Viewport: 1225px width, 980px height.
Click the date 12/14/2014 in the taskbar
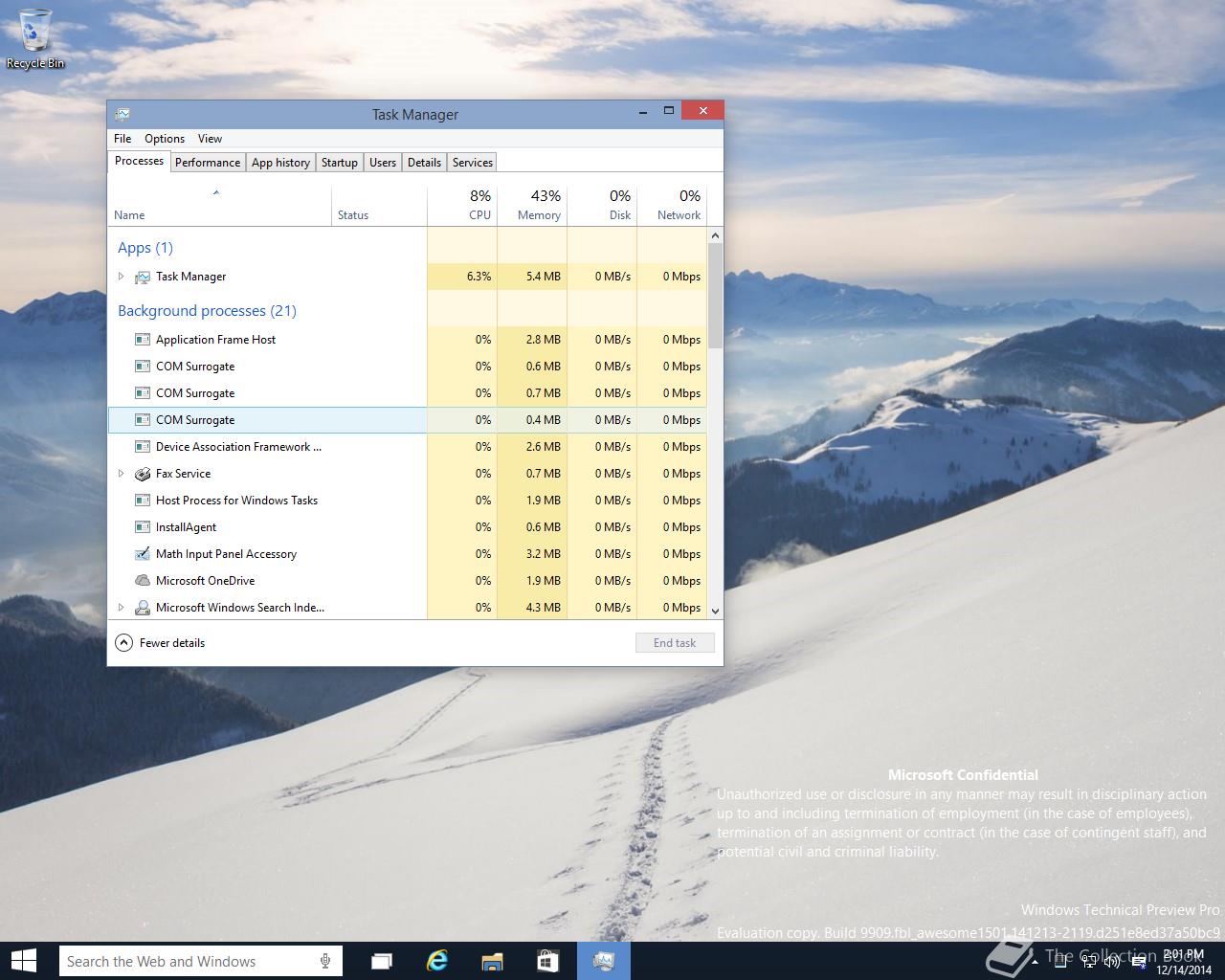click(1184, 969)
